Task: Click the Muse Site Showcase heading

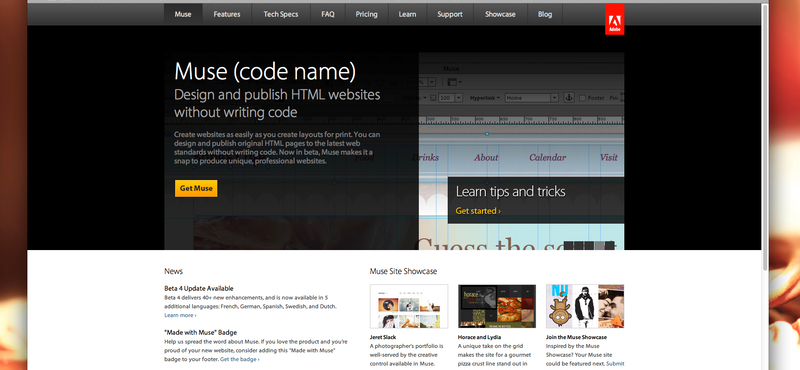Action: [403, 271]
